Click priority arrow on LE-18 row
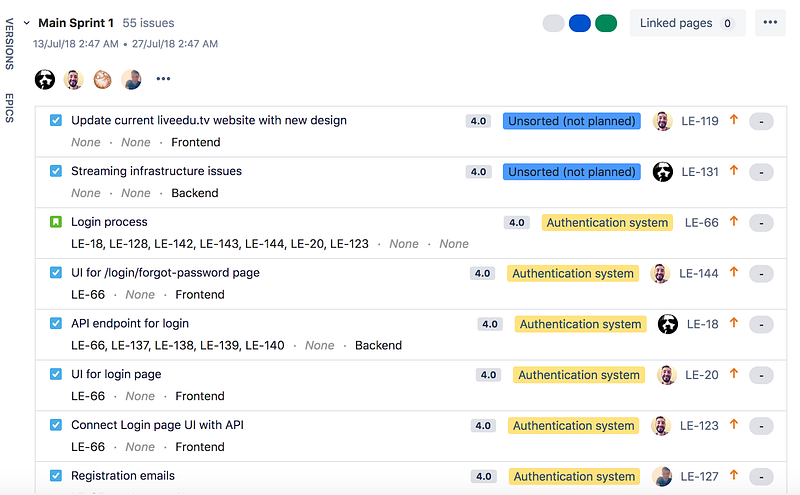The height and width of the screenshot is (495, 800). tap(734, 323)
